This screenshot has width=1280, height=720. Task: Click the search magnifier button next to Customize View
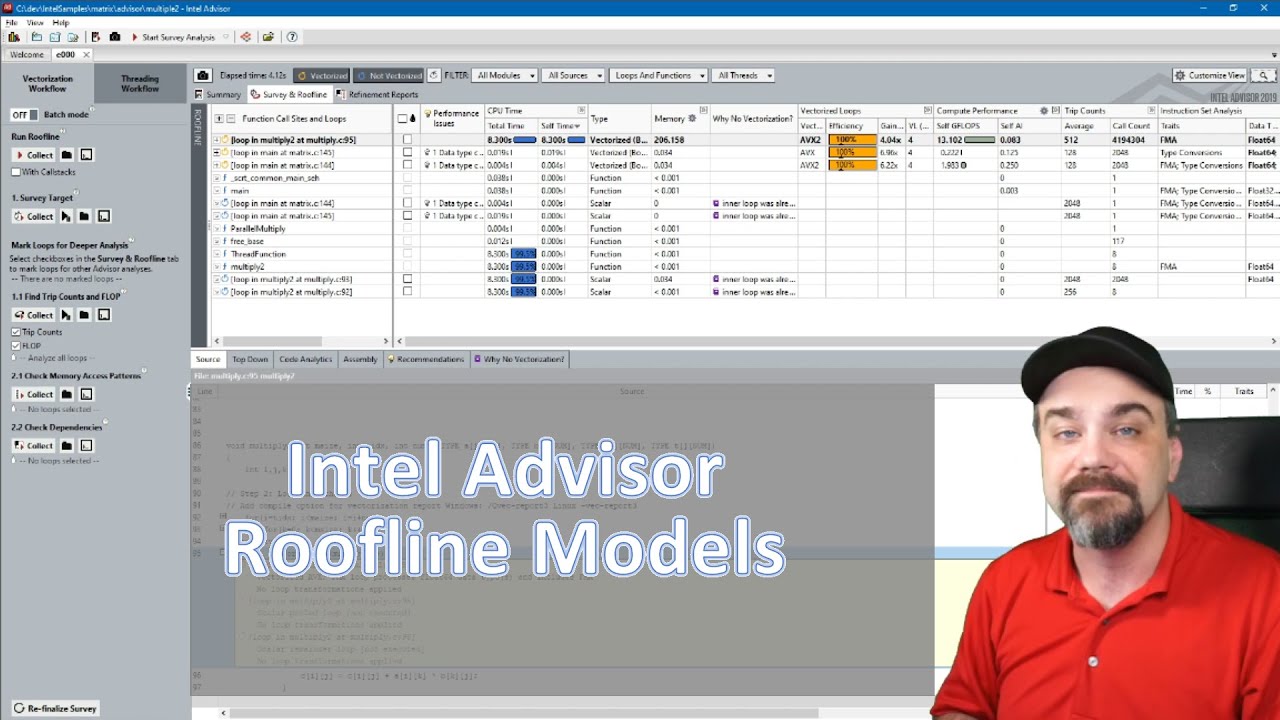tap(1264, 75)
